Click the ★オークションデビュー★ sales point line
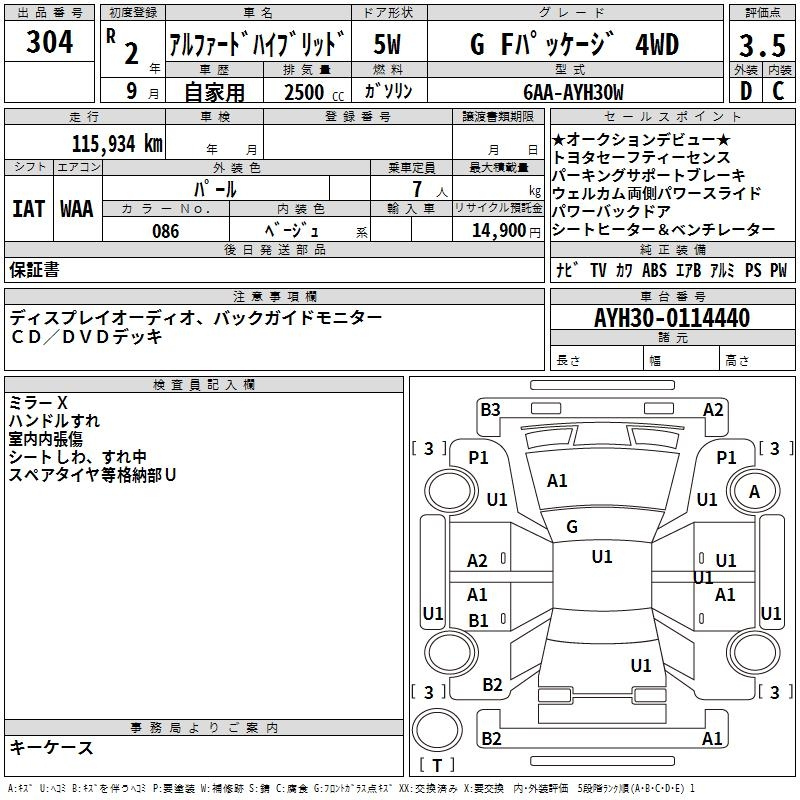This screenshot has height=800, width=800. coord(641,139)
